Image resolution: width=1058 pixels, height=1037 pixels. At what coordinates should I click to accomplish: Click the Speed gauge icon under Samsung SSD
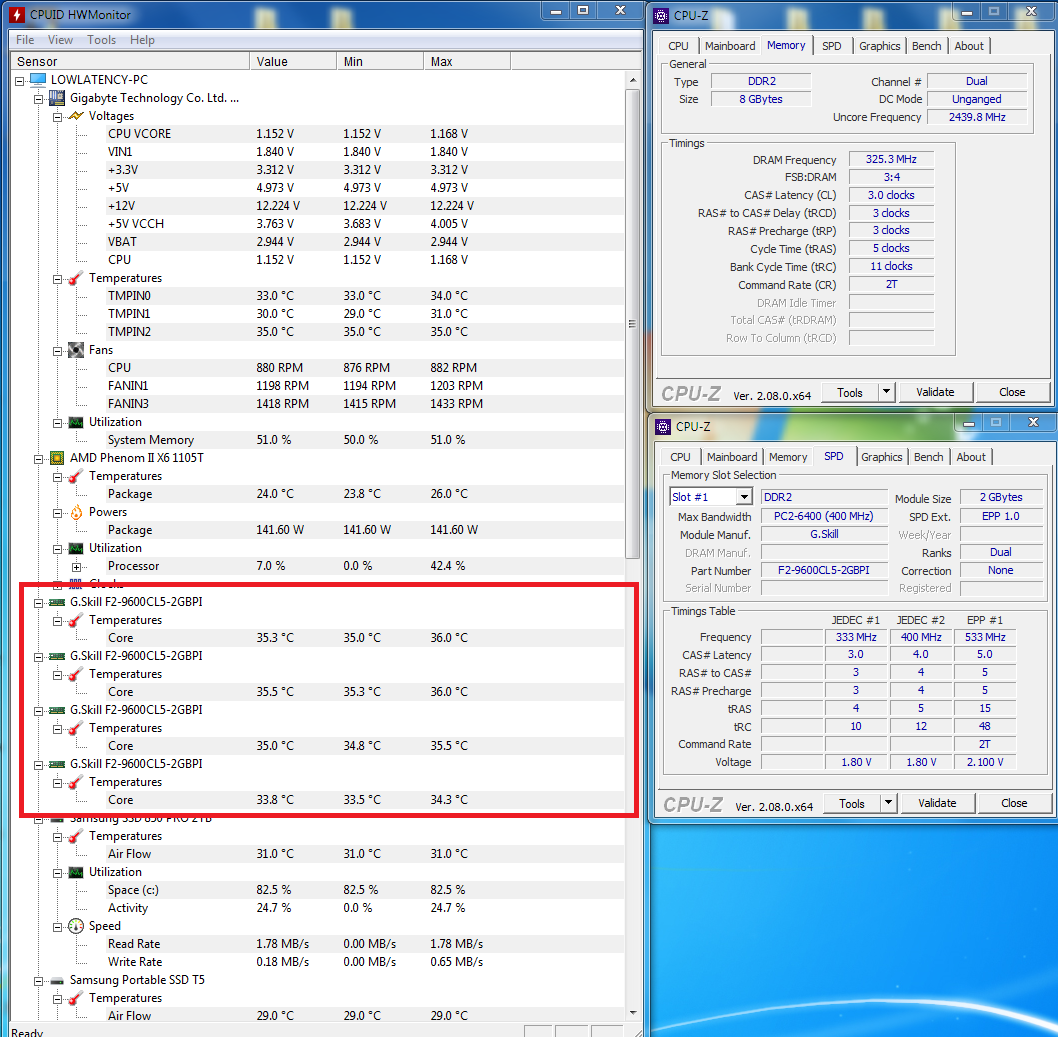[x=76, y=926]
